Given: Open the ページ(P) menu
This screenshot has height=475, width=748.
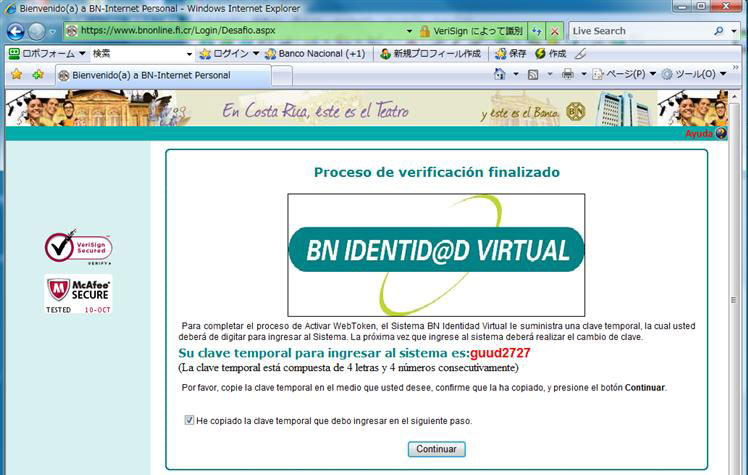Looking at the screenshot, I should coord(624,74).
